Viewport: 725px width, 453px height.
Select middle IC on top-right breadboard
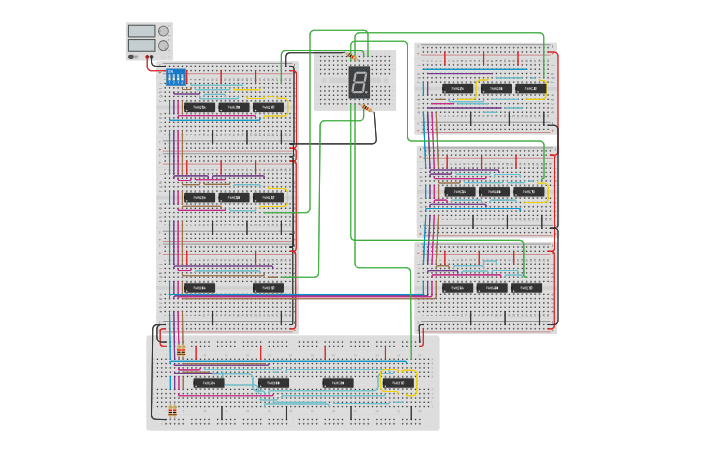click(x=493, y=88)
